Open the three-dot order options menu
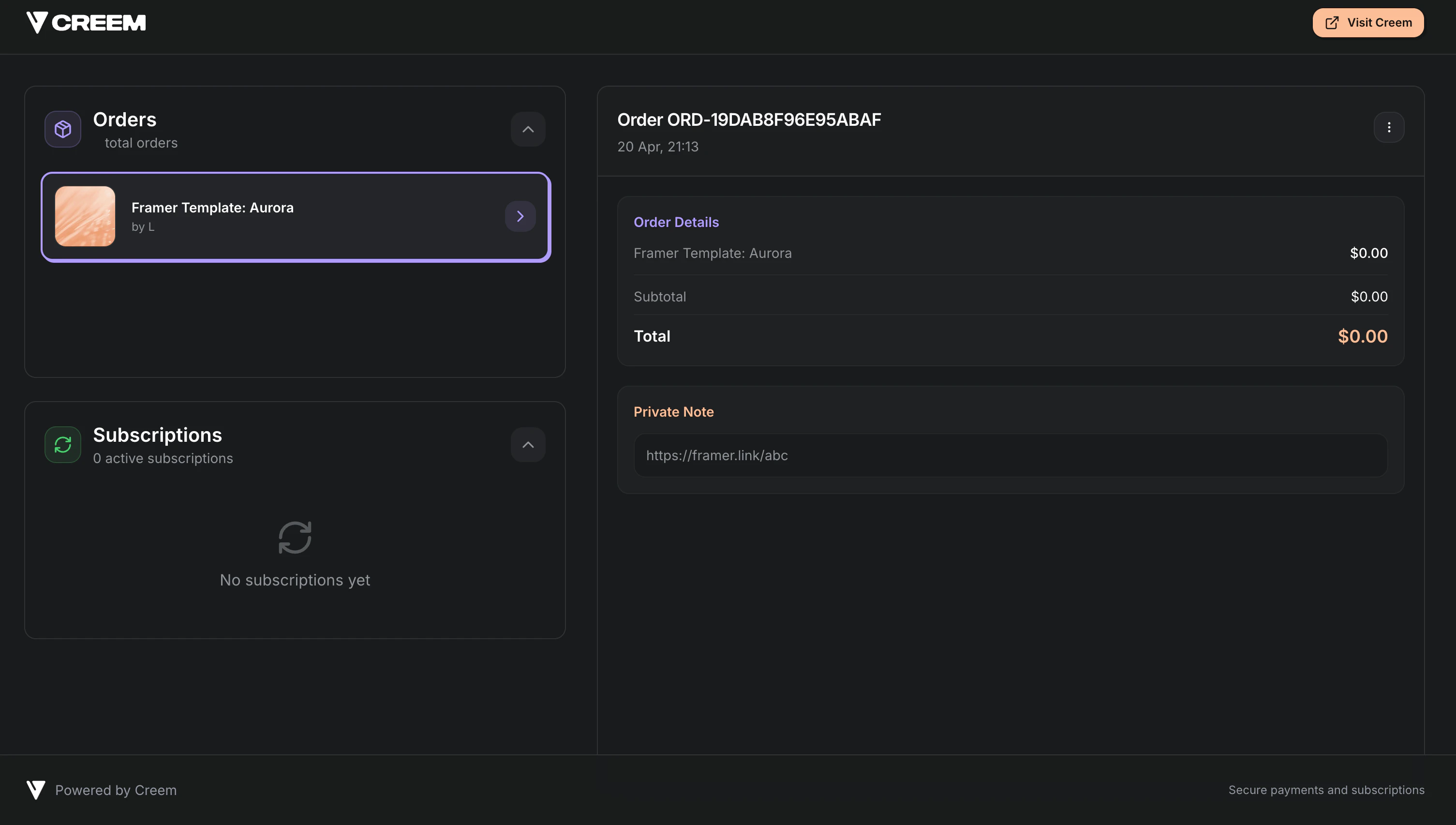Viewport: 1456px width, 825px height. (1389, 127)
